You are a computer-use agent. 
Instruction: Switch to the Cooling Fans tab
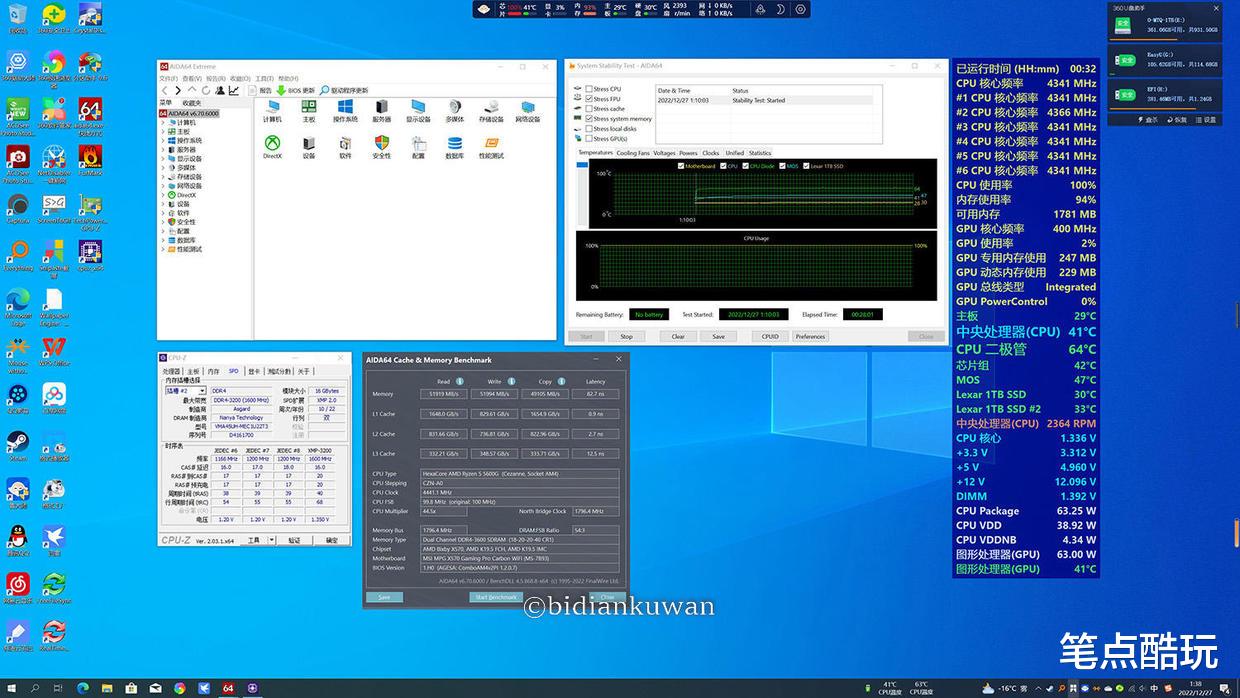pos(632,153)
